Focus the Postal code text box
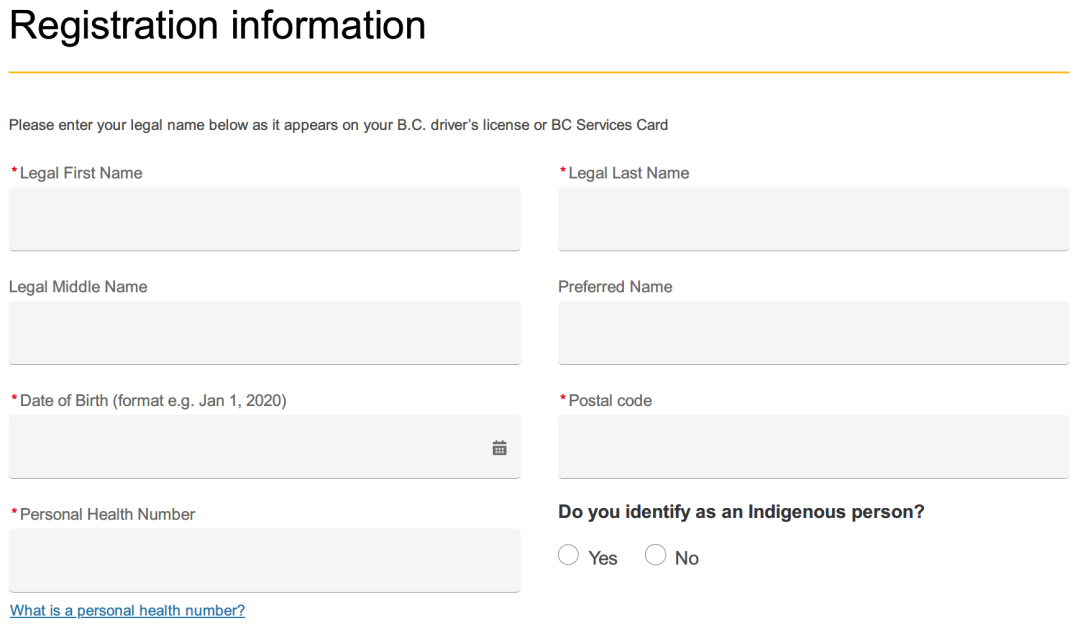Screen dimensions: 1080x628 click(813, 447)
